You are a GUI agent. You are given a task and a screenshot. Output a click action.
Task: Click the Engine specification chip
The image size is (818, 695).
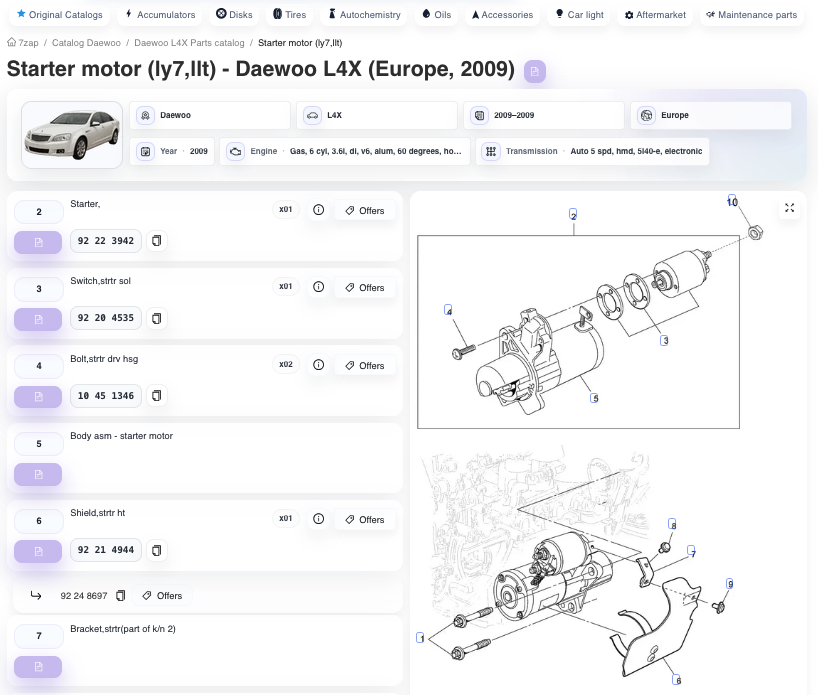pyautogui.click(x=344, y=151)
